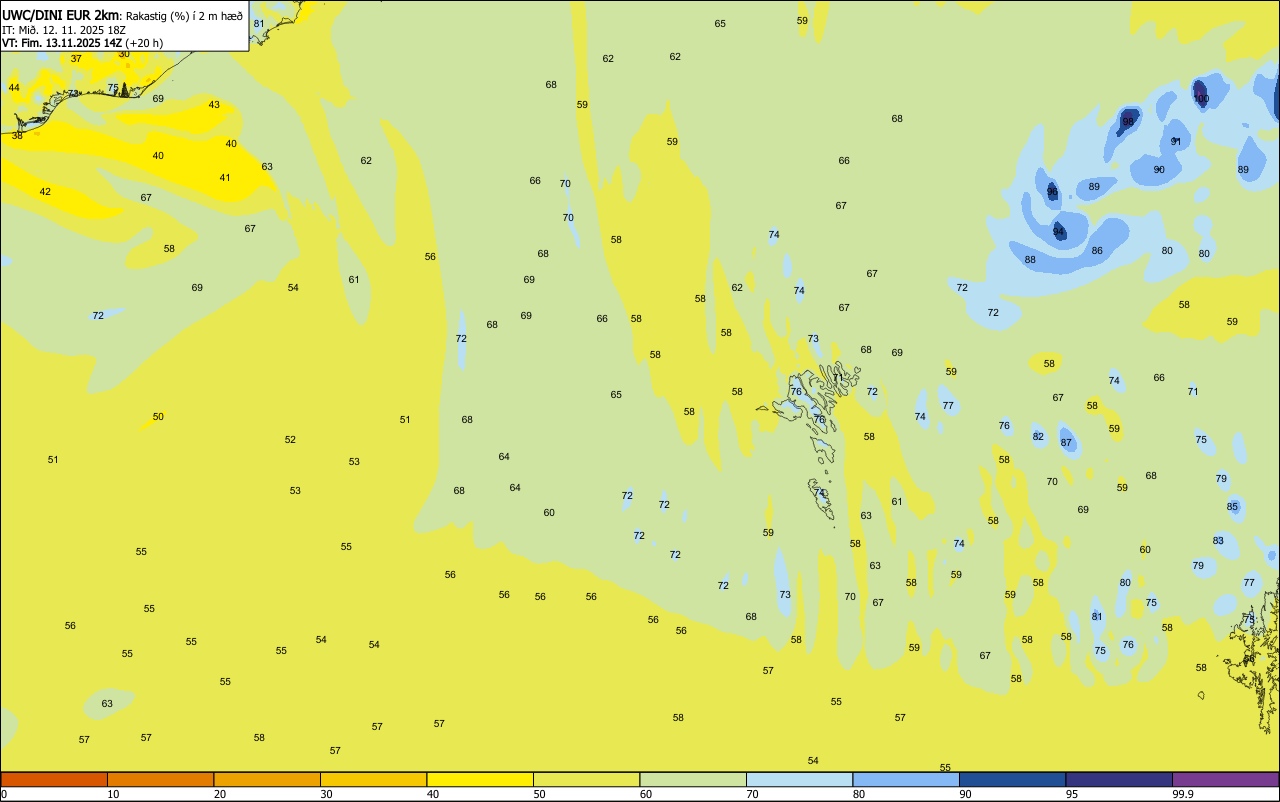
Task: Click the map value 94
Action: [1058, 232]
